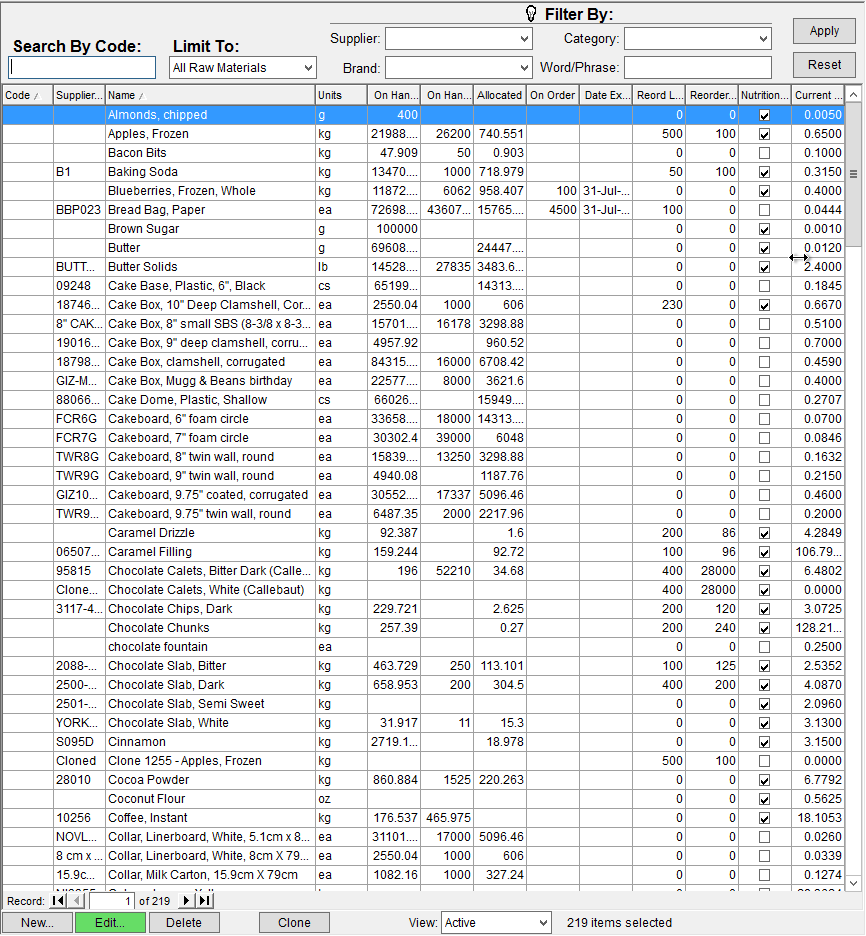866x936 pixels.
Task: Click the New... button
Action: [x=37, y=923]
